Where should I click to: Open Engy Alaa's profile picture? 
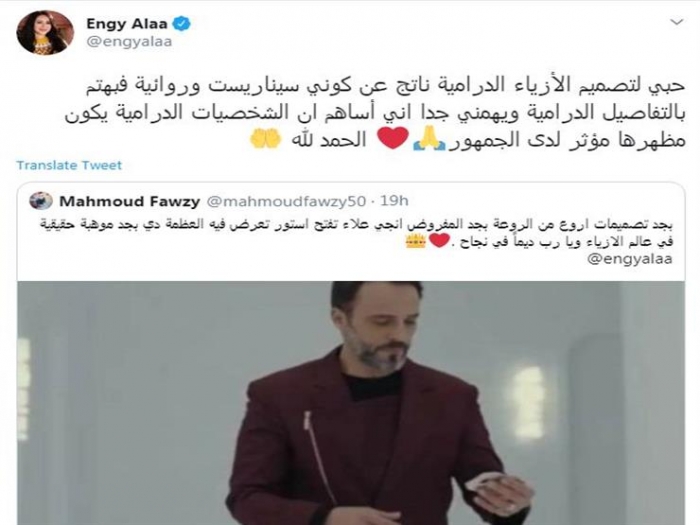coord(45,32)
